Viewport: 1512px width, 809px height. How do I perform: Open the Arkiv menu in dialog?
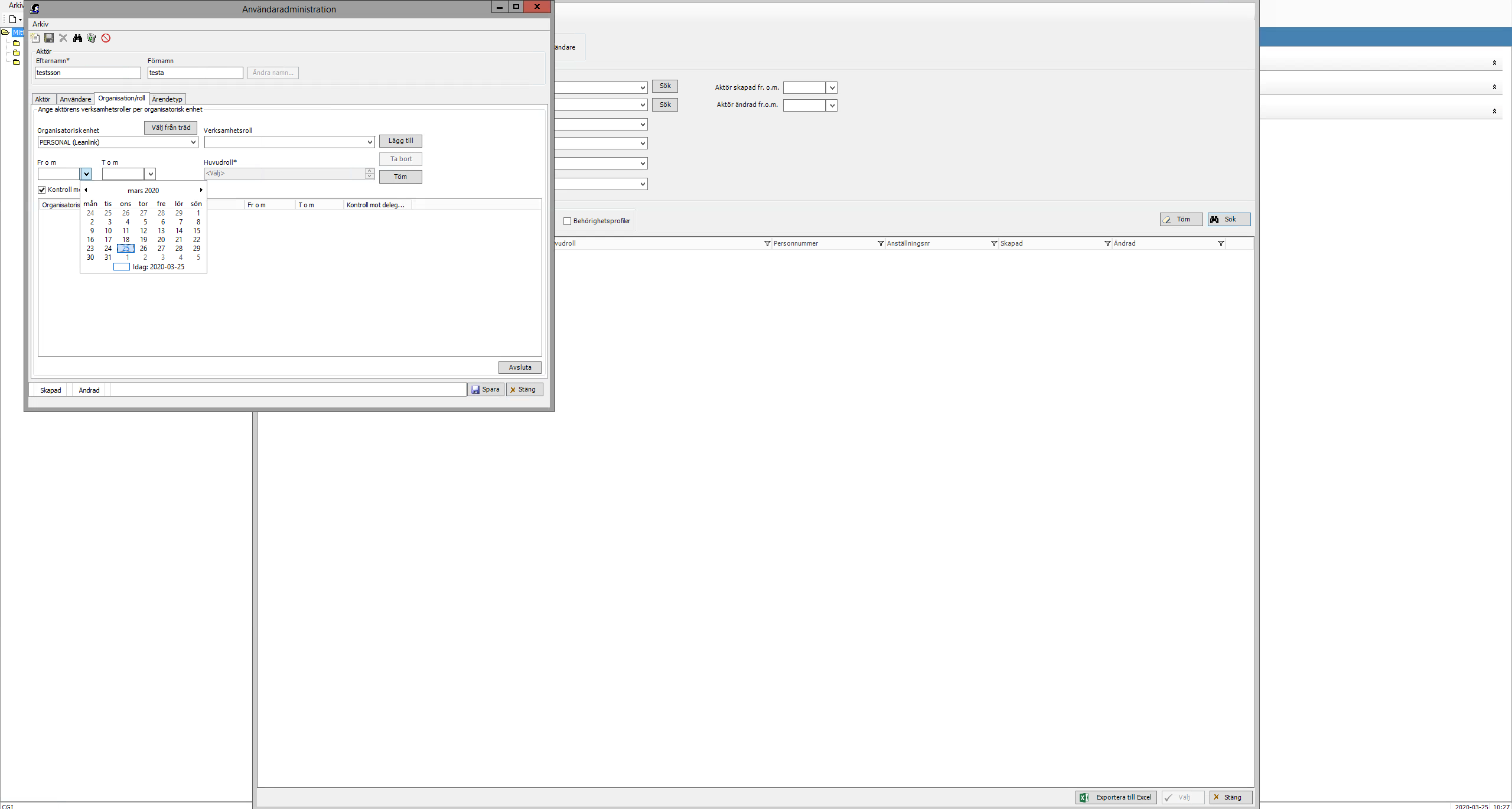pos(41,24)
